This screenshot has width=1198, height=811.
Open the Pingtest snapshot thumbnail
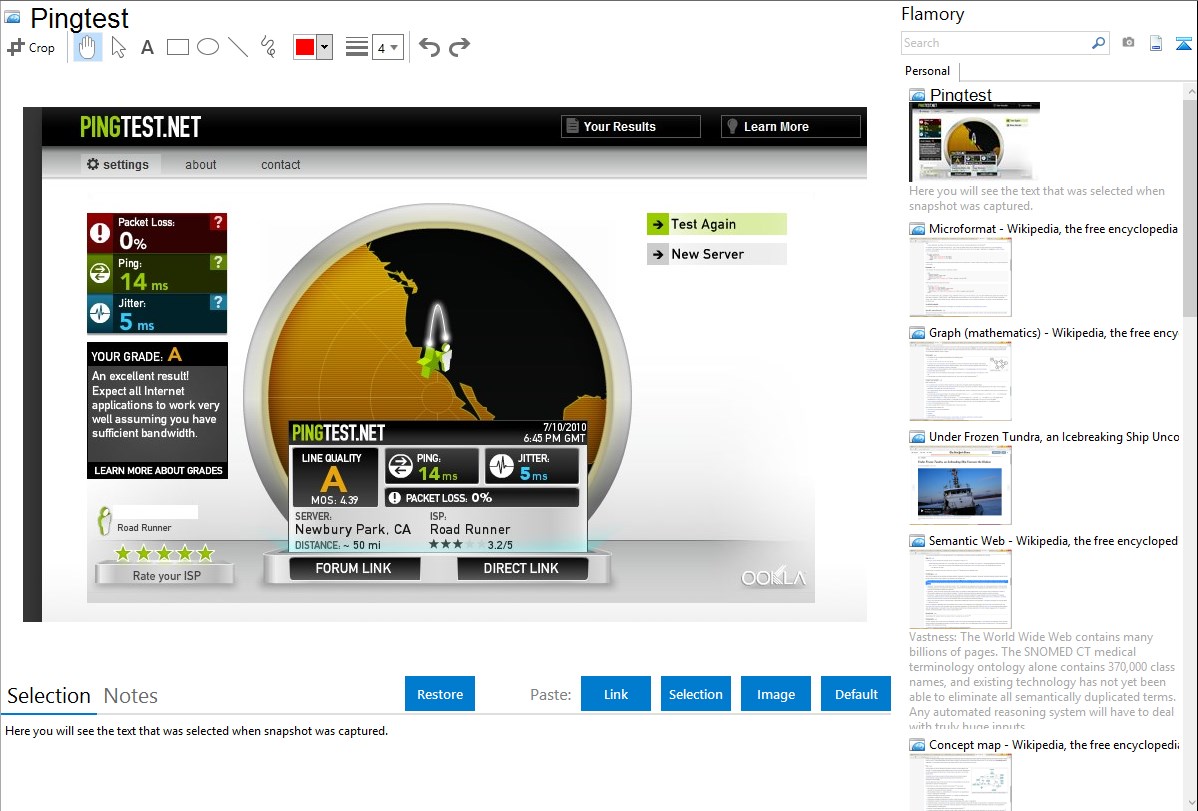[x=974, y=141]
